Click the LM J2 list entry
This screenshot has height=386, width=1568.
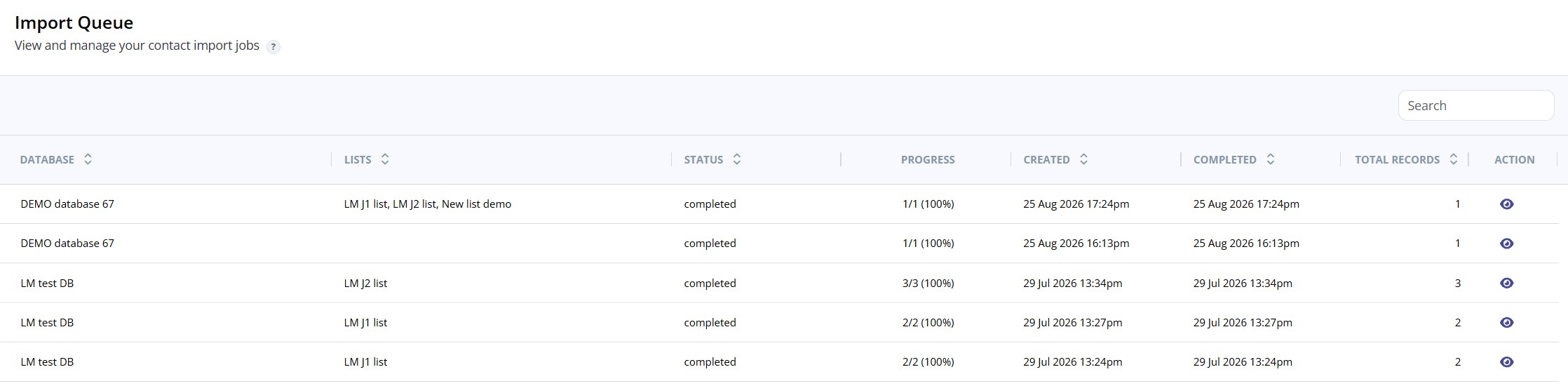[x=365, y=284]
